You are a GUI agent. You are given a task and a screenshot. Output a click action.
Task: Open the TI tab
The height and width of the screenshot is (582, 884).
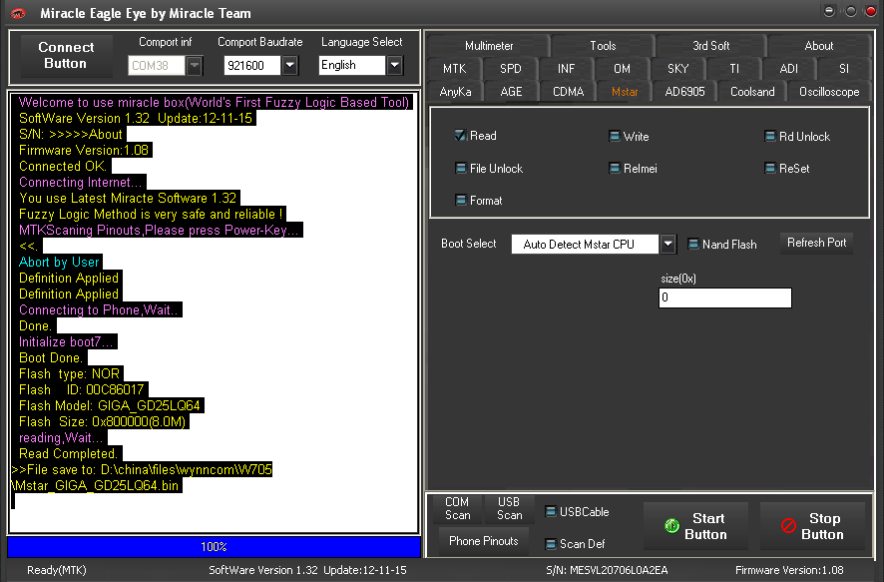[x=734, y=69]
